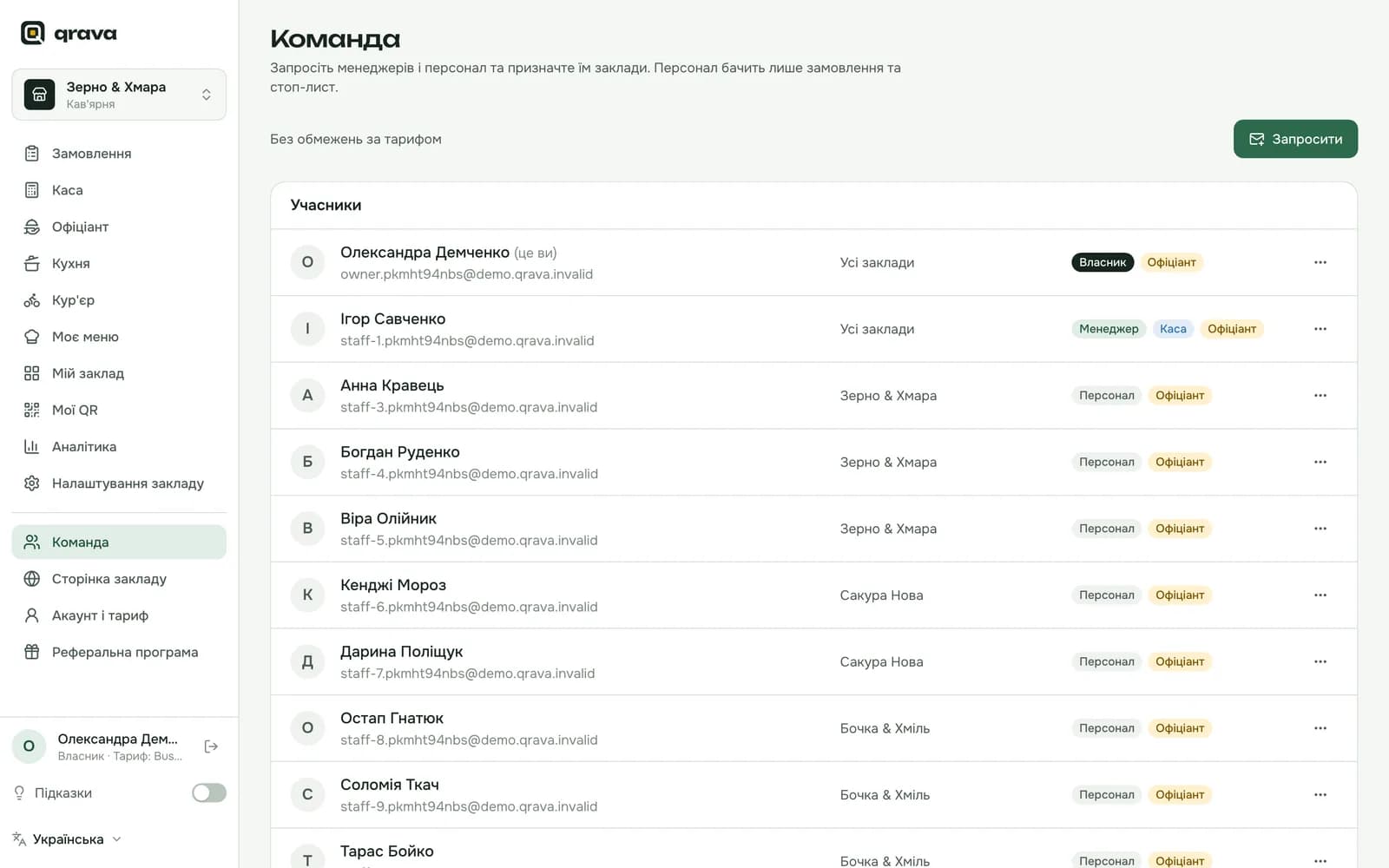Click email staff-5.pkmht94nbs@demo.qrava.invalid
The image size is (1389, 868).
[x=469, y=540]
